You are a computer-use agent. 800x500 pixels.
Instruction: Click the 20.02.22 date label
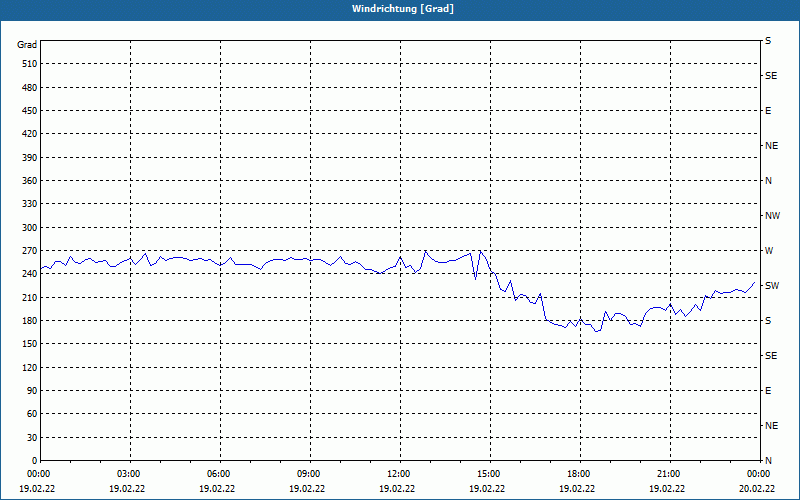757,489
